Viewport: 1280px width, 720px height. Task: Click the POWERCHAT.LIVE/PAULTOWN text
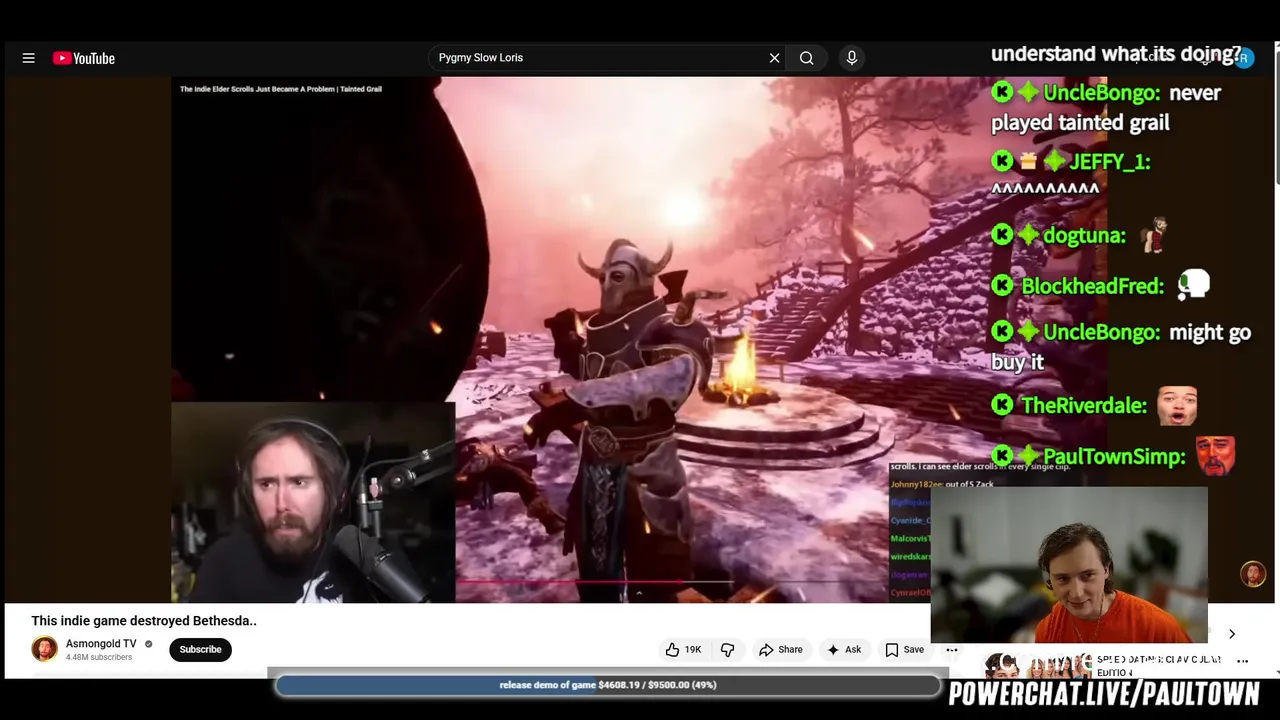pos(1104,695)
